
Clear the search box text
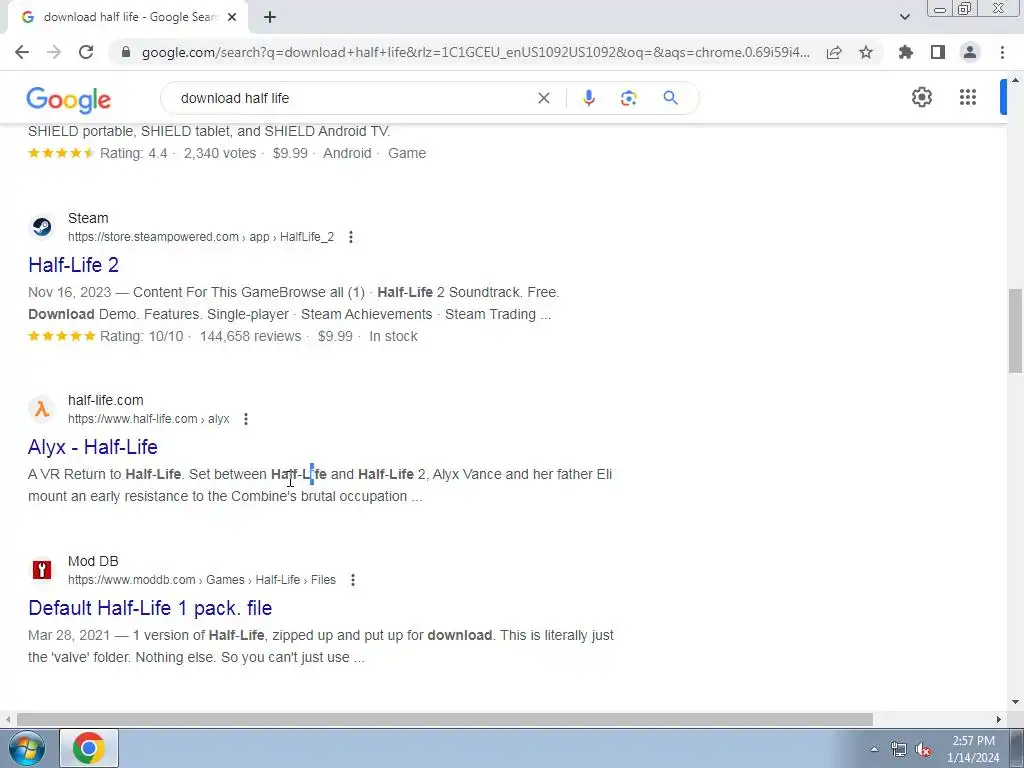click(x=543, y=98)
